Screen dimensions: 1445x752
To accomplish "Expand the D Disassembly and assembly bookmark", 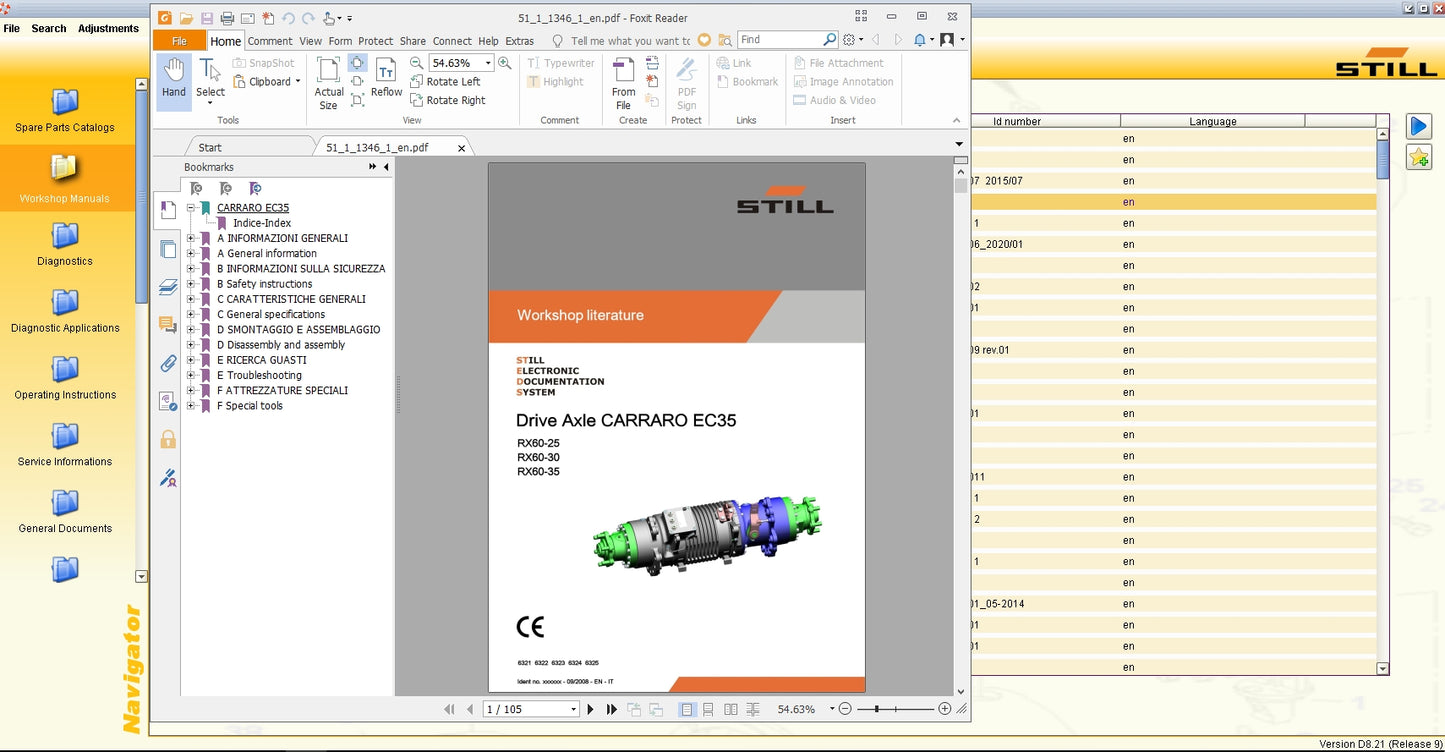I will coord(191,345).
